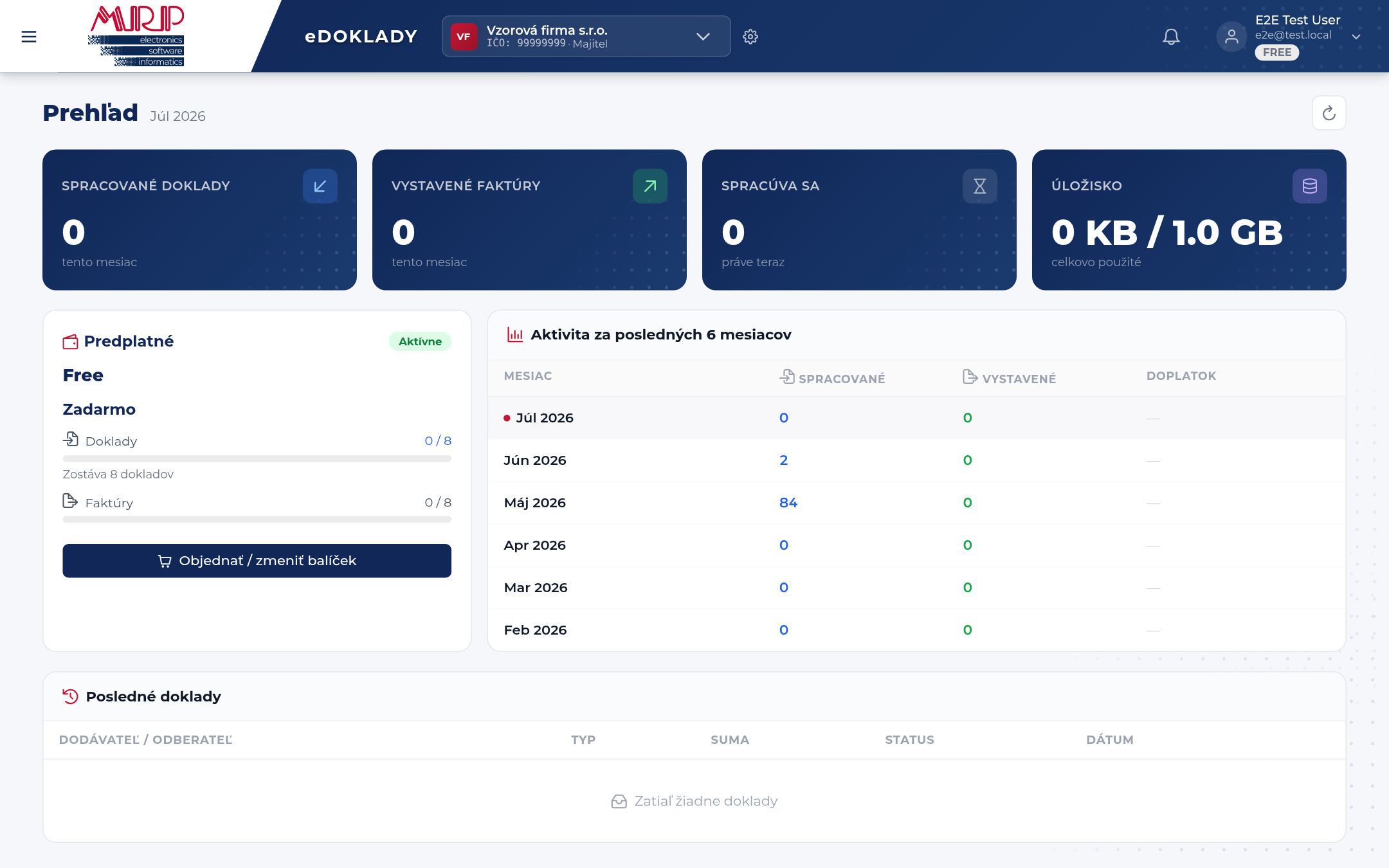Viewport: 1389px width, 868px height.
Task: Click the user avatar icon
Action: coord(1231,37)
